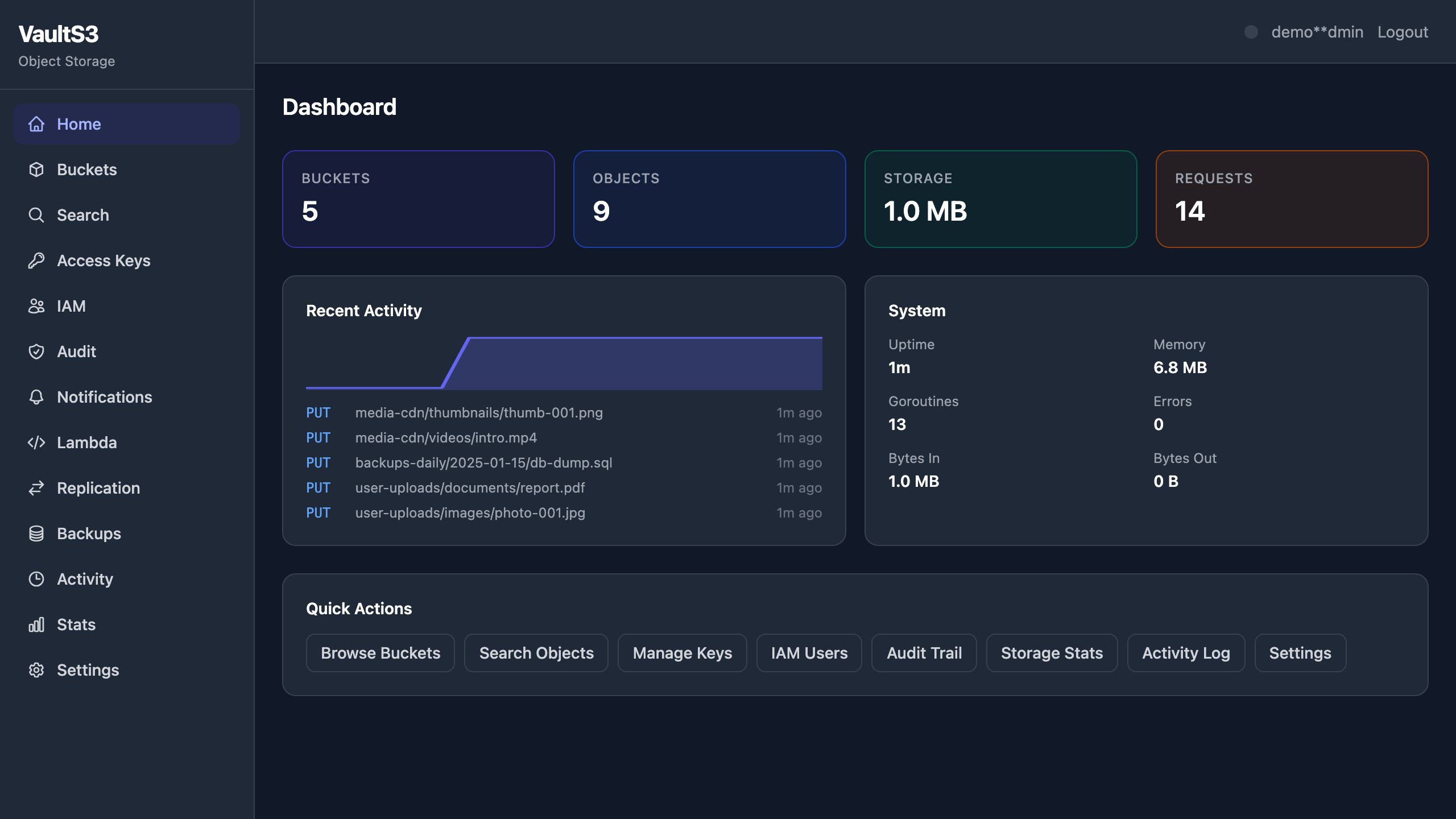Screen dimensions: 1456x819
Task: Click the Search magnifier icon in sidebar
Action: [x=36, y=215]
